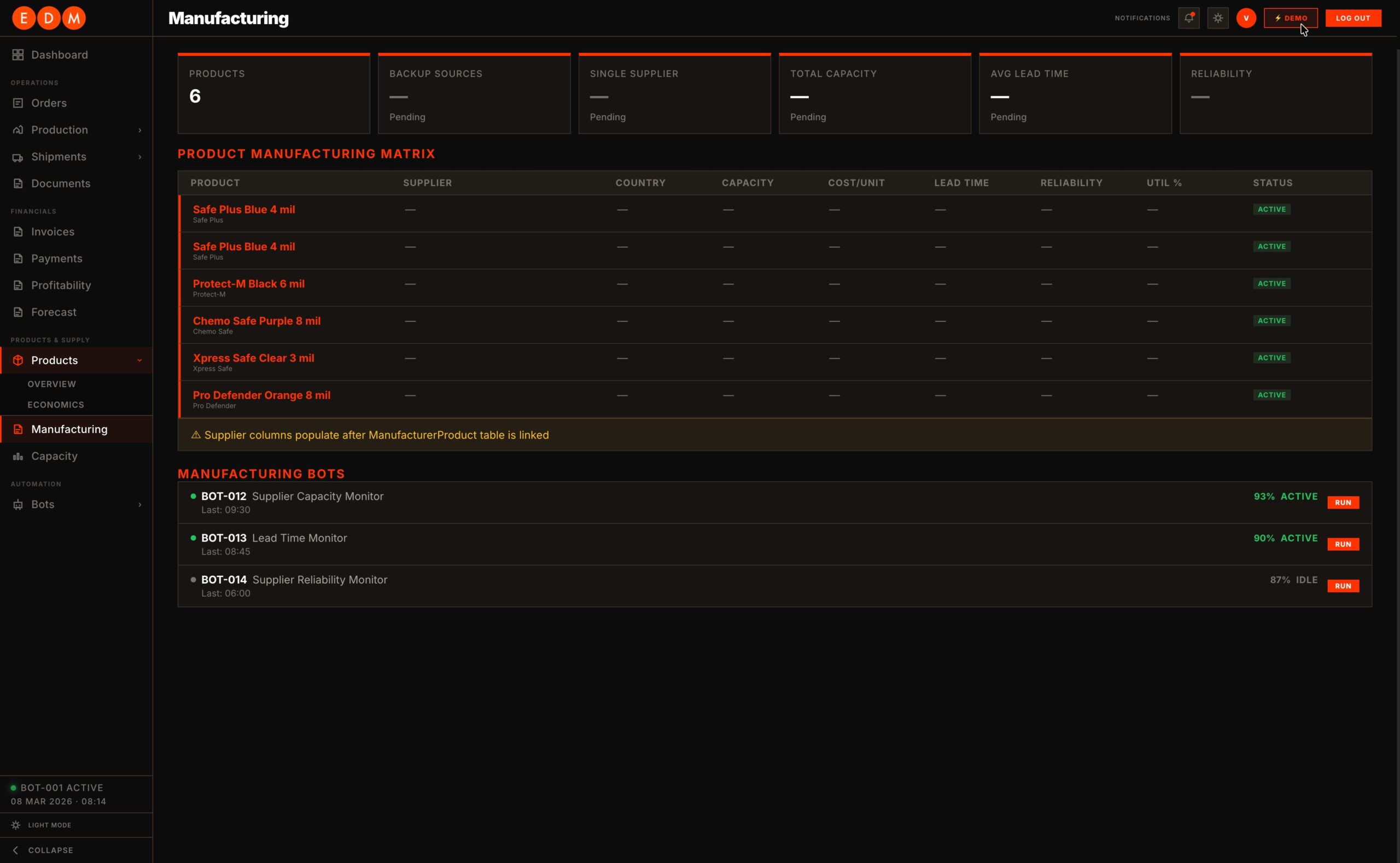The width and height of the screenshot is (1400, 863).
Task: Click the Active badge in the Chemo Safe row
Action: point(1271,321)
